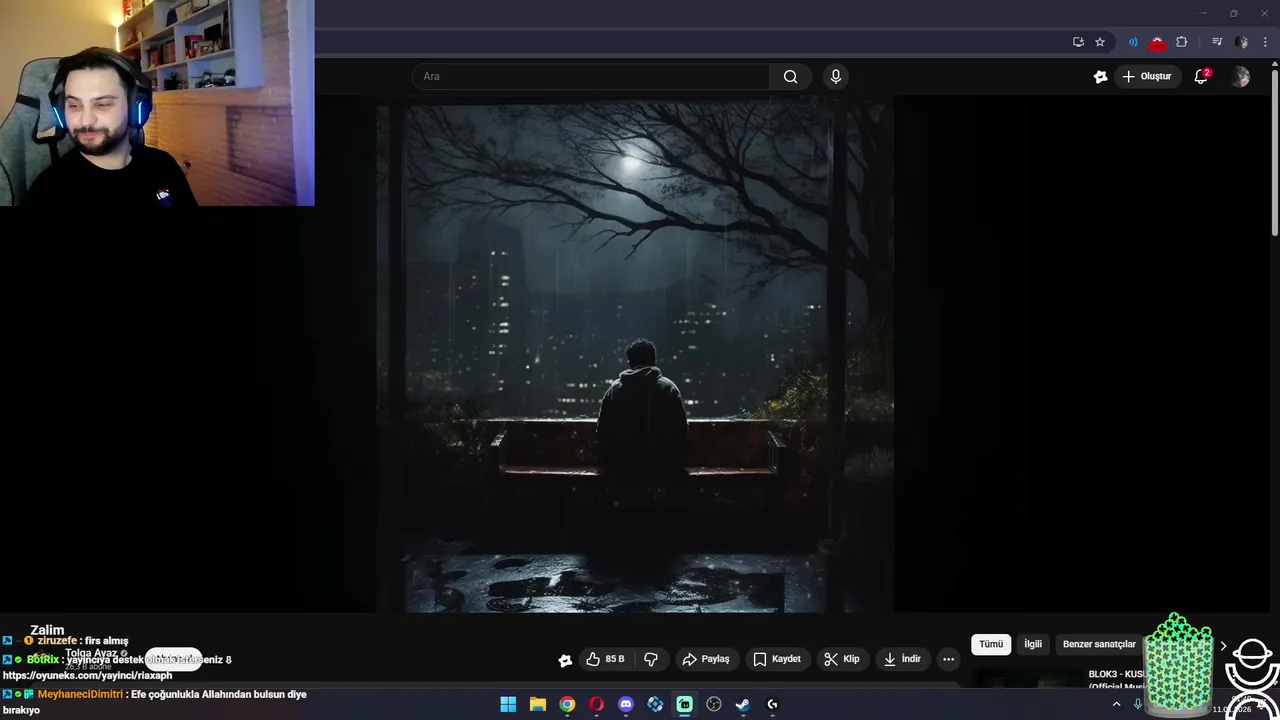Click the oyuneks.com/yayinci/riaxaph link
The height and width of the screenshot is (720, 1280).
(88, 676)
